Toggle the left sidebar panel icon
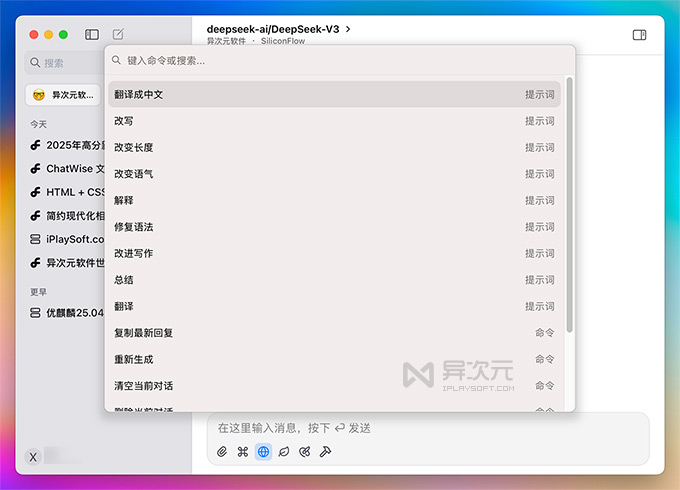Image resolution: width=680 pixels, height=490 pixels. [x=92, y=34]
